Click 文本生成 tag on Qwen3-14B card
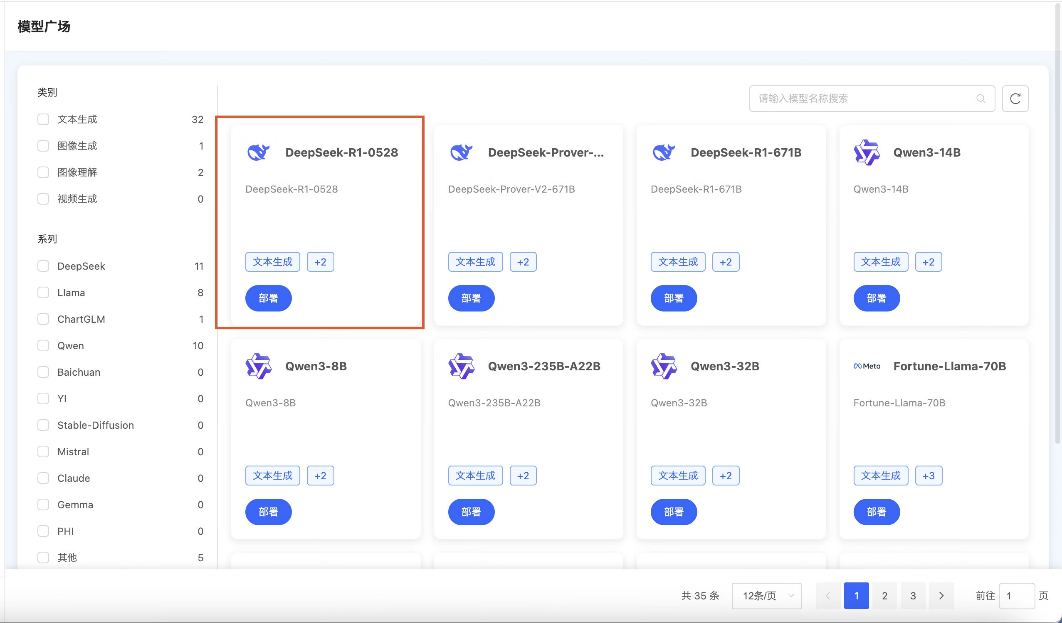The image size is (1062, 623). (880, 262)
